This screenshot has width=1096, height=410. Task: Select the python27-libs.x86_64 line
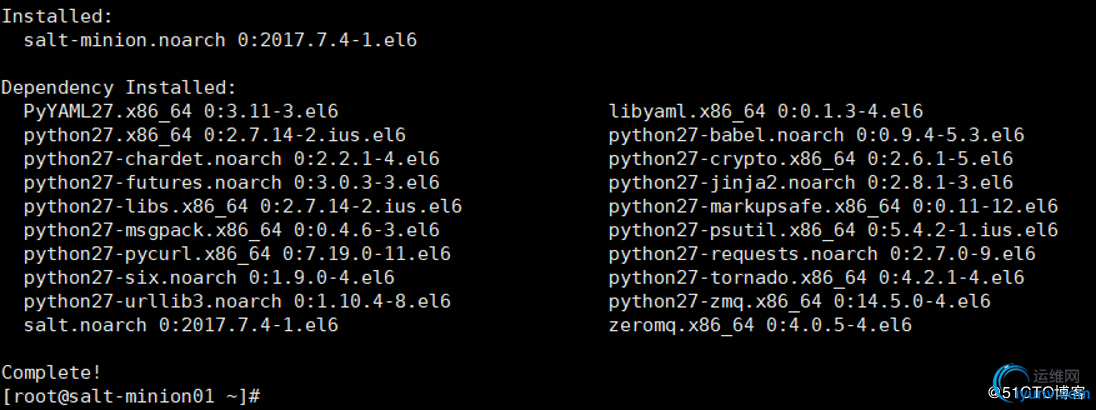(x=243, y=207)
